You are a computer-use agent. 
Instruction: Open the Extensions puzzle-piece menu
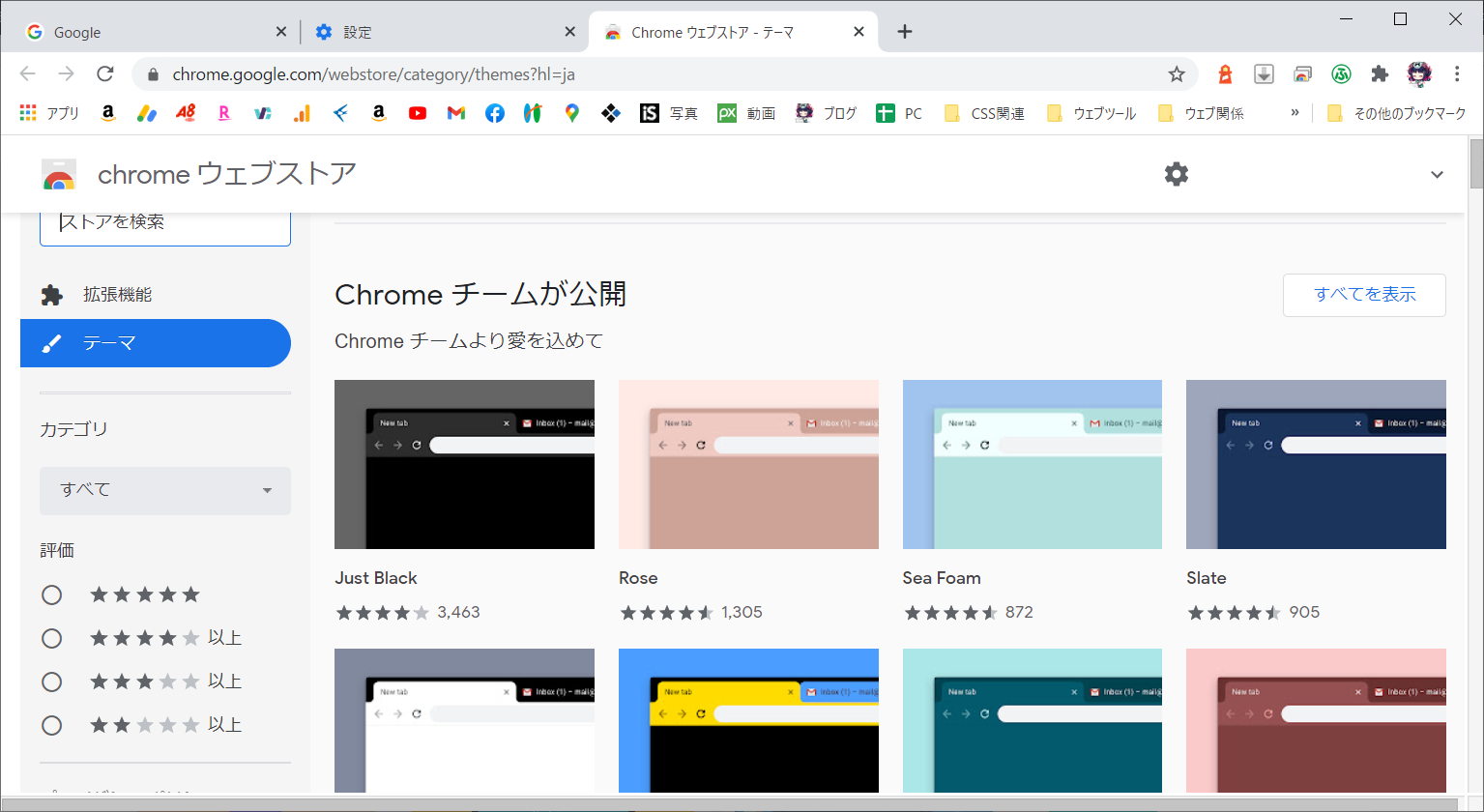pos(1380,74)
